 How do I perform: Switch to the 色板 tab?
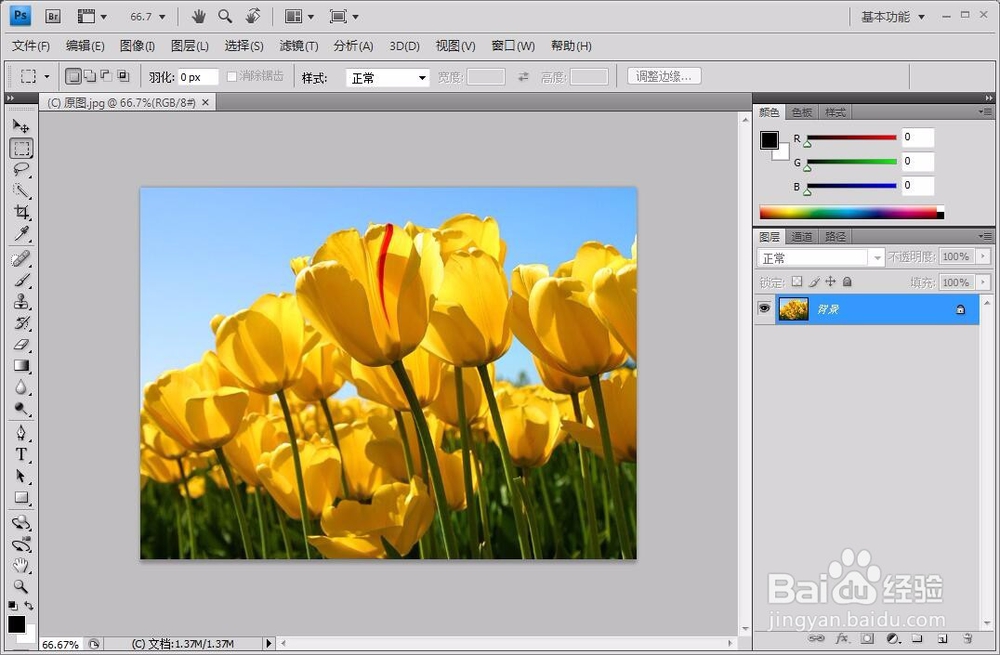802,112
